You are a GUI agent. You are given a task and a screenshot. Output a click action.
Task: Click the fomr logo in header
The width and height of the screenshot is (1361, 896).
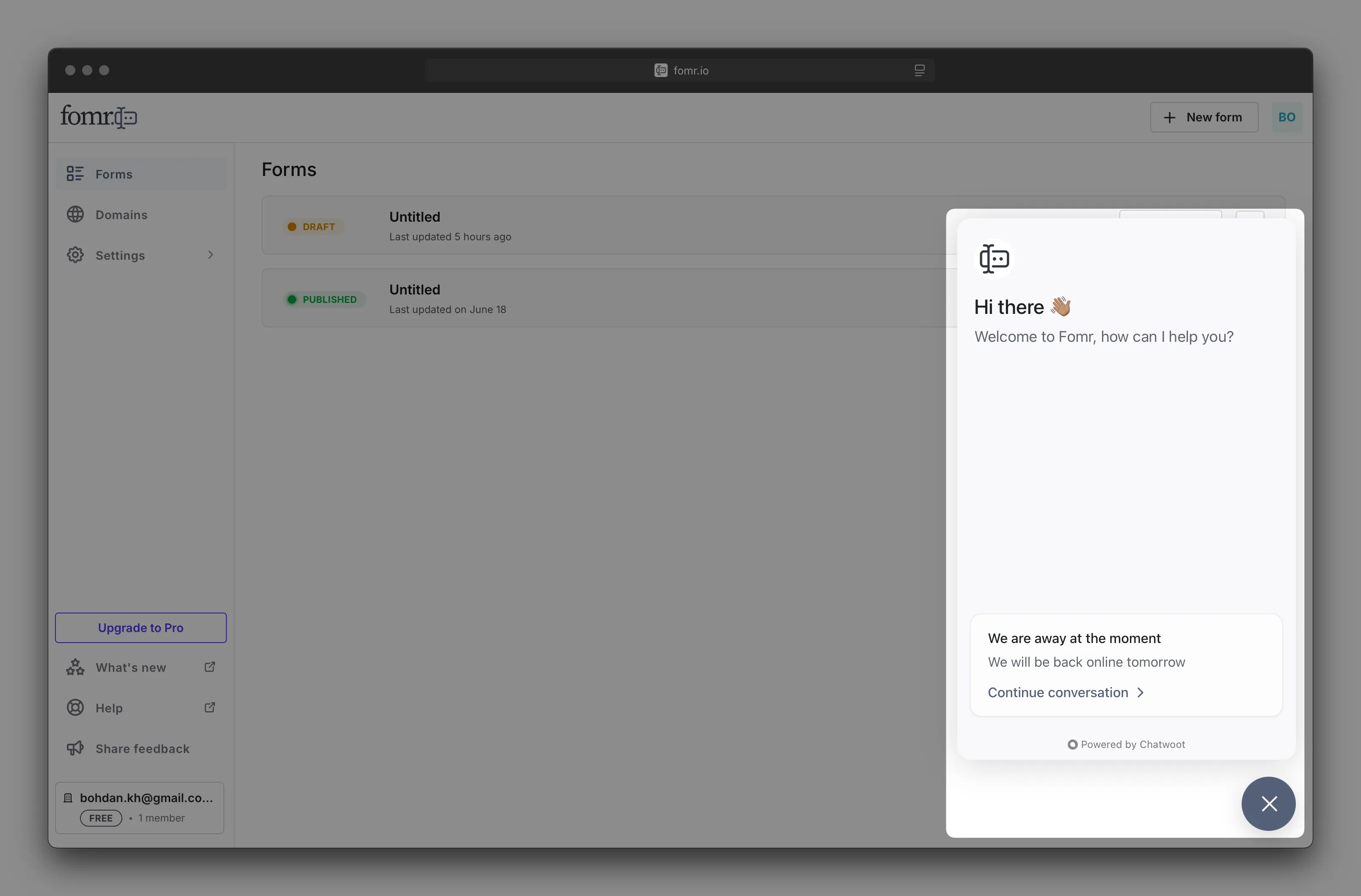(x=98, y=117)
